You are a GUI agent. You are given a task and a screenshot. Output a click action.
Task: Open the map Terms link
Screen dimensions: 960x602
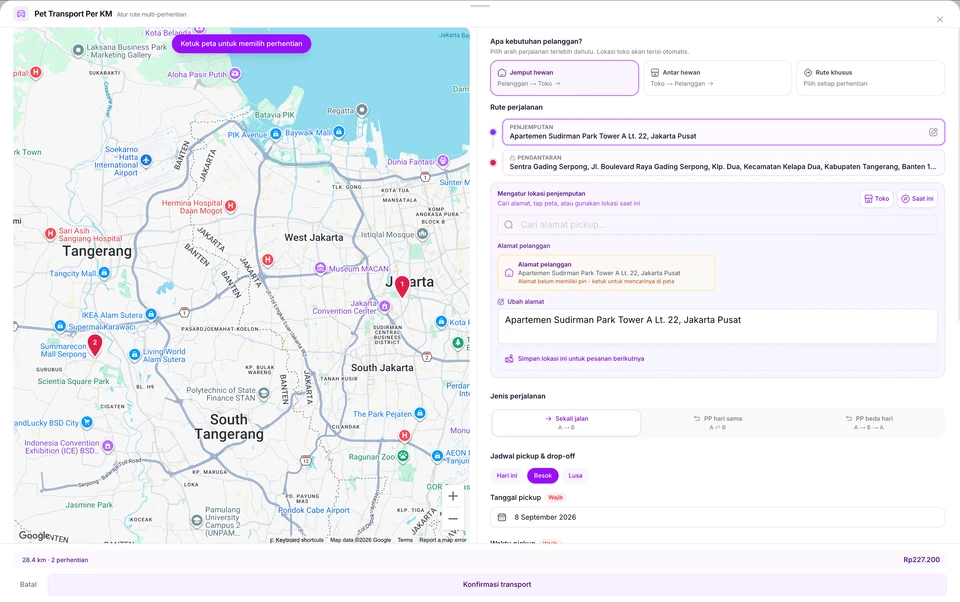click(405, 540)
